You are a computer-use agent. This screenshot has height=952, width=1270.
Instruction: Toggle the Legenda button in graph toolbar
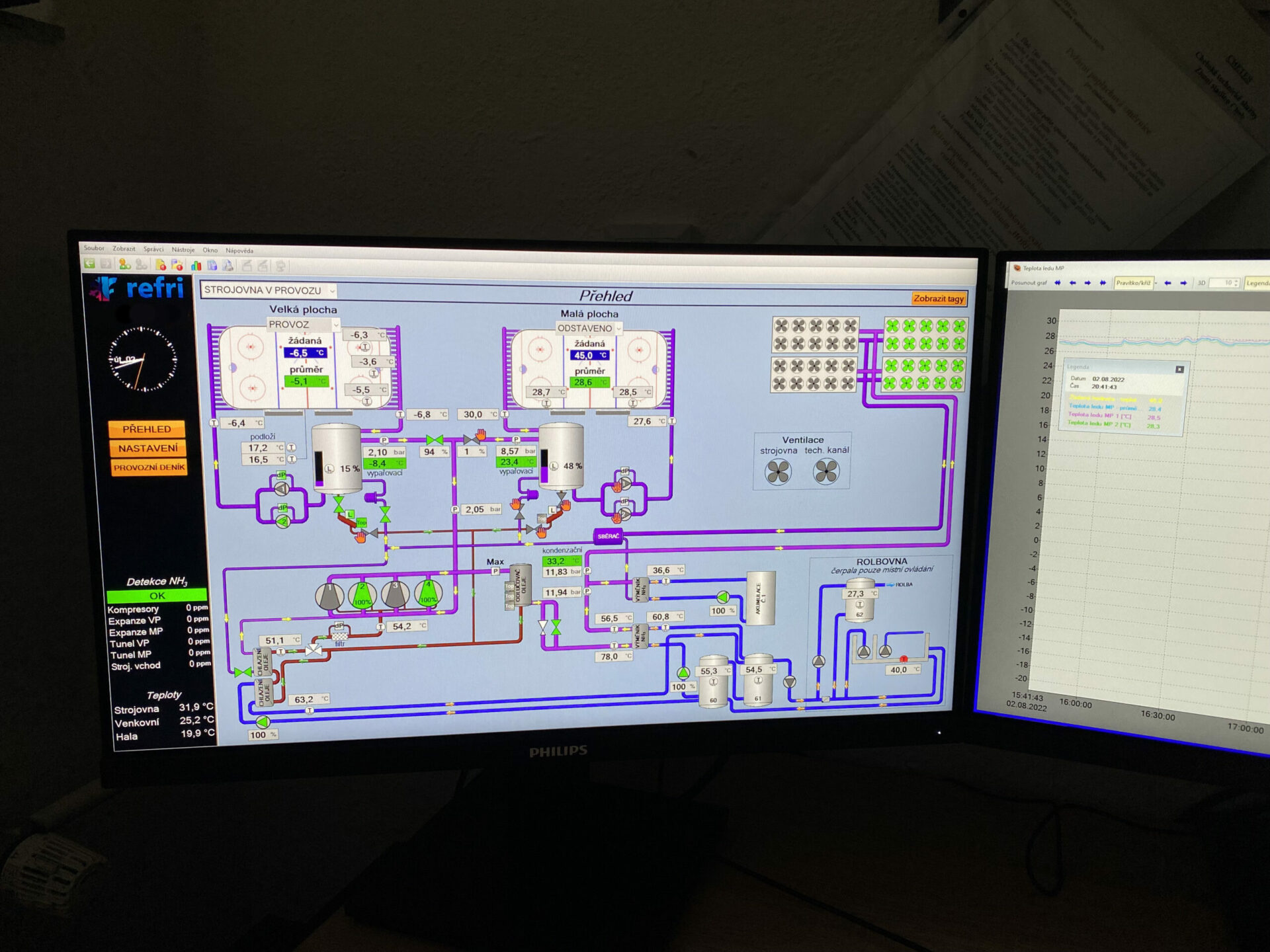(x=1257, y=283)
